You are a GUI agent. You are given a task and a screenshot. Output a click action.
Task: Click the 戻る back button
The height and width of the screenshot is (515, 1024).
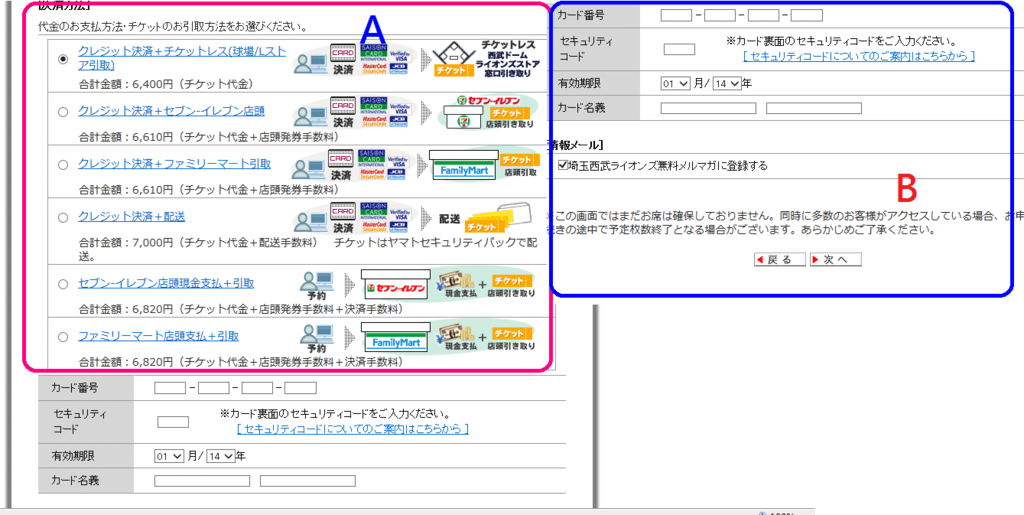point(780,260)
